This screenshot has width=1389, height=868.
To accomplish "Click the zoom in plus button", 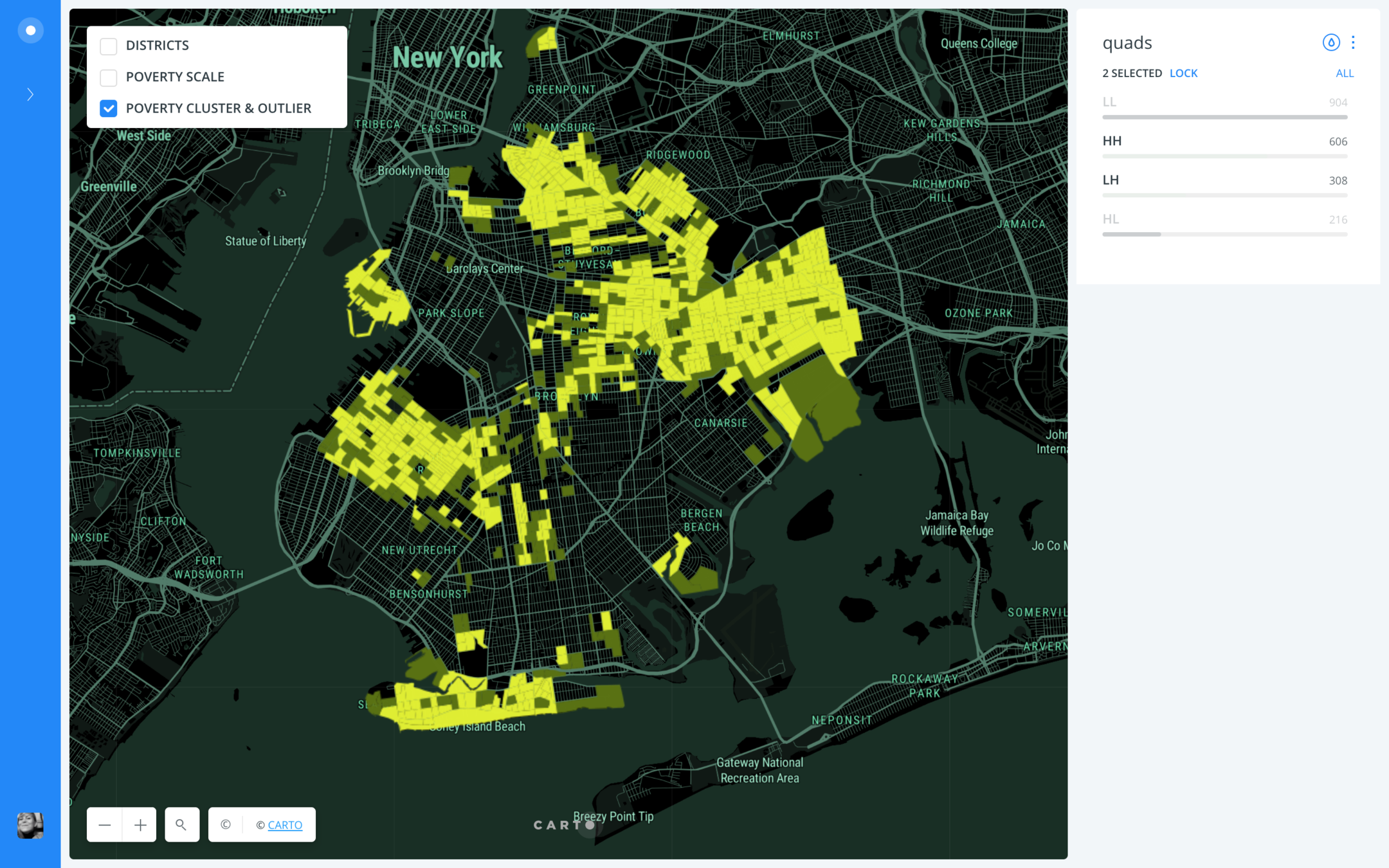I will [140, 824].
